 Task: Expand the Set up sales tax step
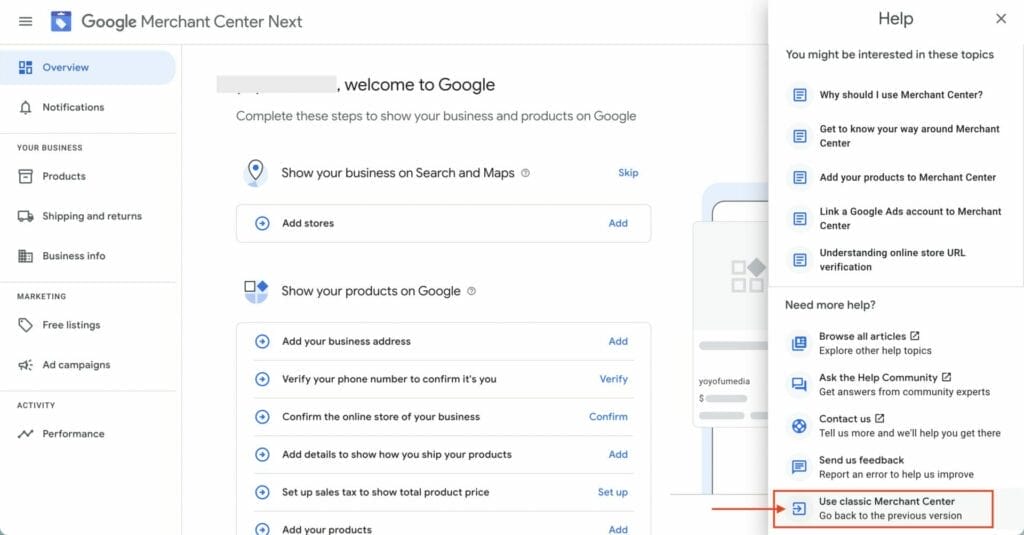pyautogui.click(x=263, y=492)
